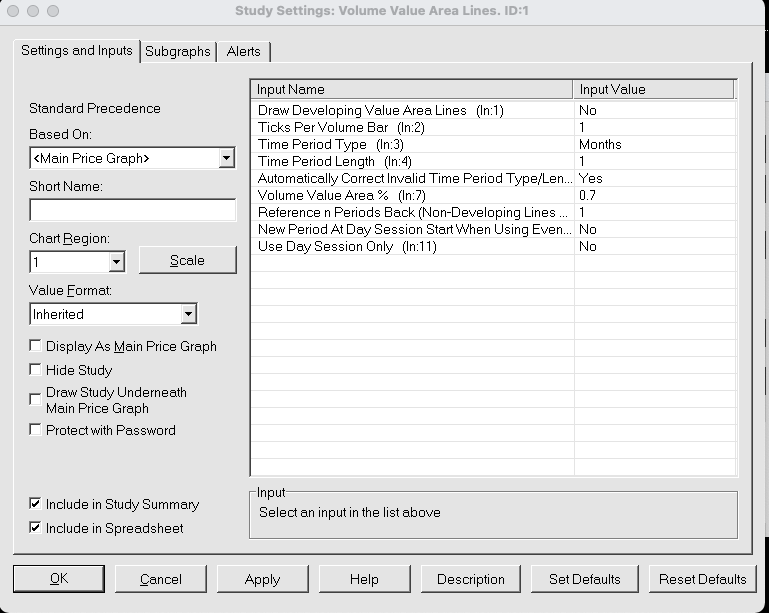Expand the Chart Region dropdown arrow
769x613 pixels.
pyautogui.click(x=116, y=262)
